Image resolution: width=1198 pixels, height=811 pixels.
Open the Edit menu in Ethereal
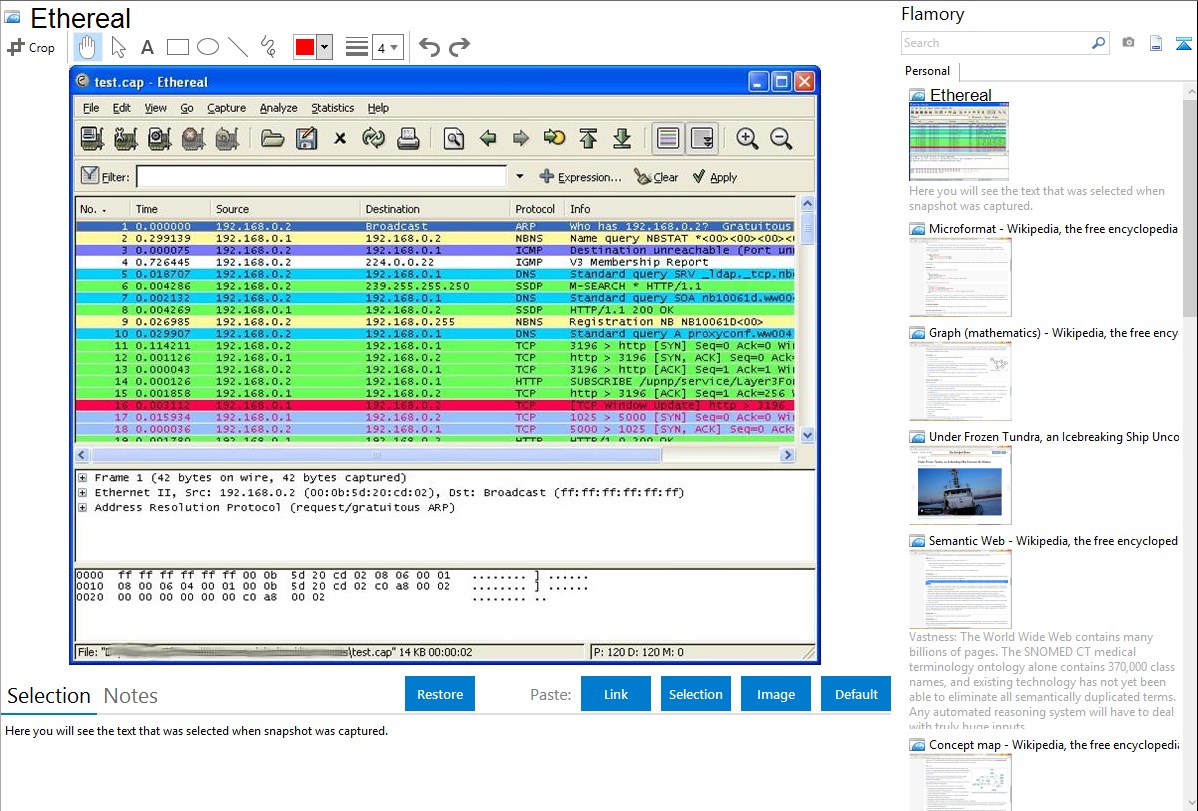121,108
